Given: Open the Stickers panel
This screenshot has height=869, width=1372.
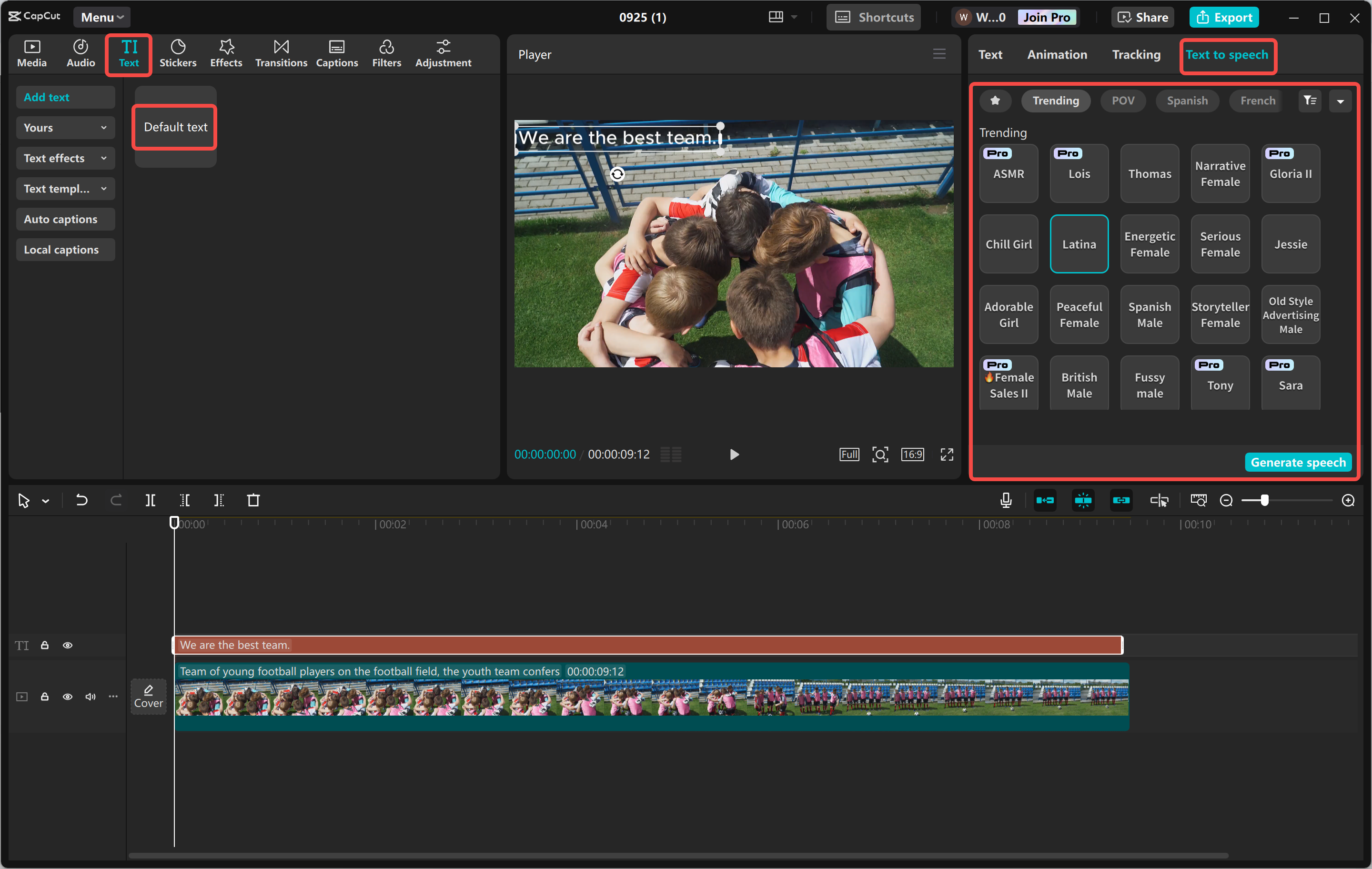Looking at the screenshot, I should coord(178,53).
